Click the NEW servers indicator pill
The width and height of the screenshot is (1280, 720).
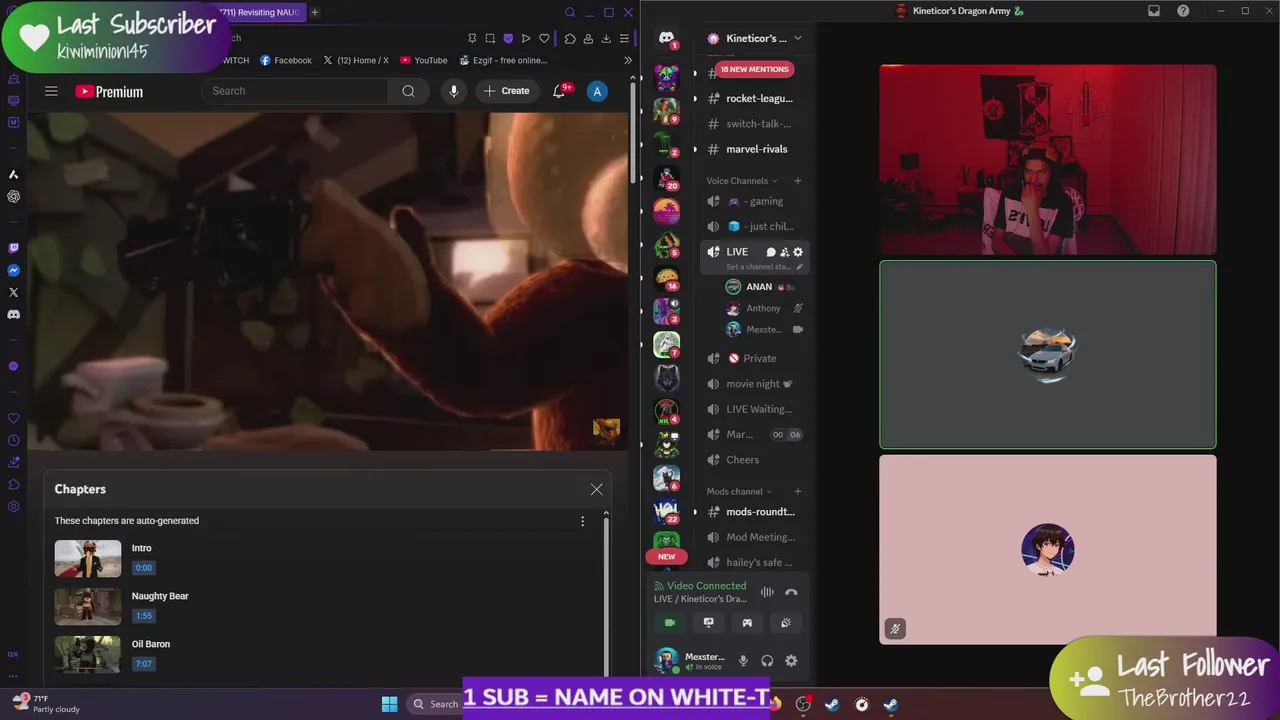[x=667, y=557]
